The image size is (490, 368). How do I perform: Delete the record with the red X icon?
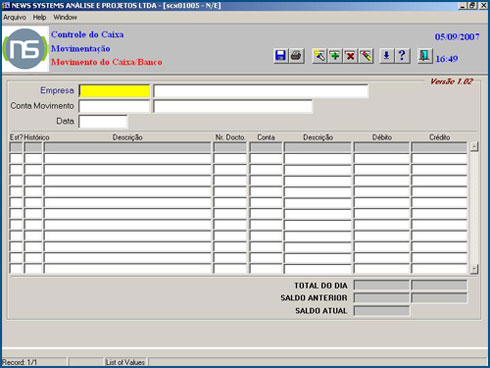[350, 55]
